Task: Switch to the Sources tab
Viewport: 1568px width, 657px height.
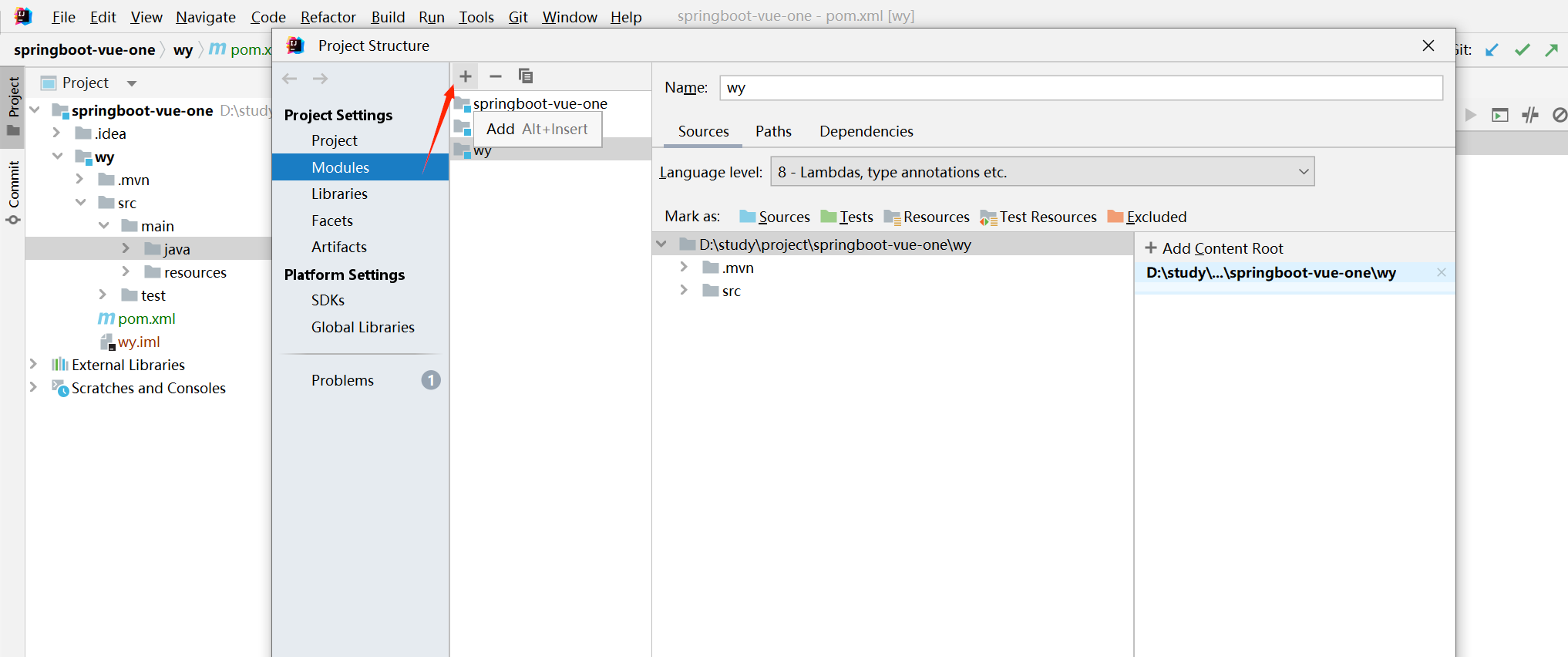Action: pyautogui.click(x=703, y=132)
